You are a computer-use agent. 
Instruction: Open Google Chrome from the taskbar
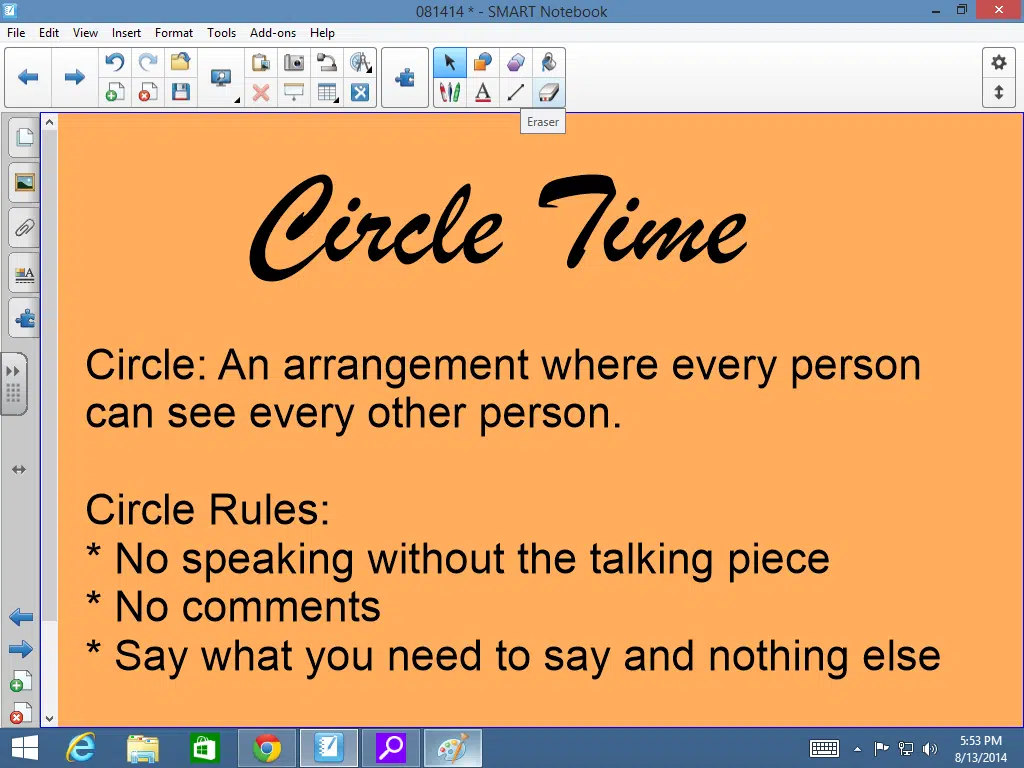[x=266, y=748]
